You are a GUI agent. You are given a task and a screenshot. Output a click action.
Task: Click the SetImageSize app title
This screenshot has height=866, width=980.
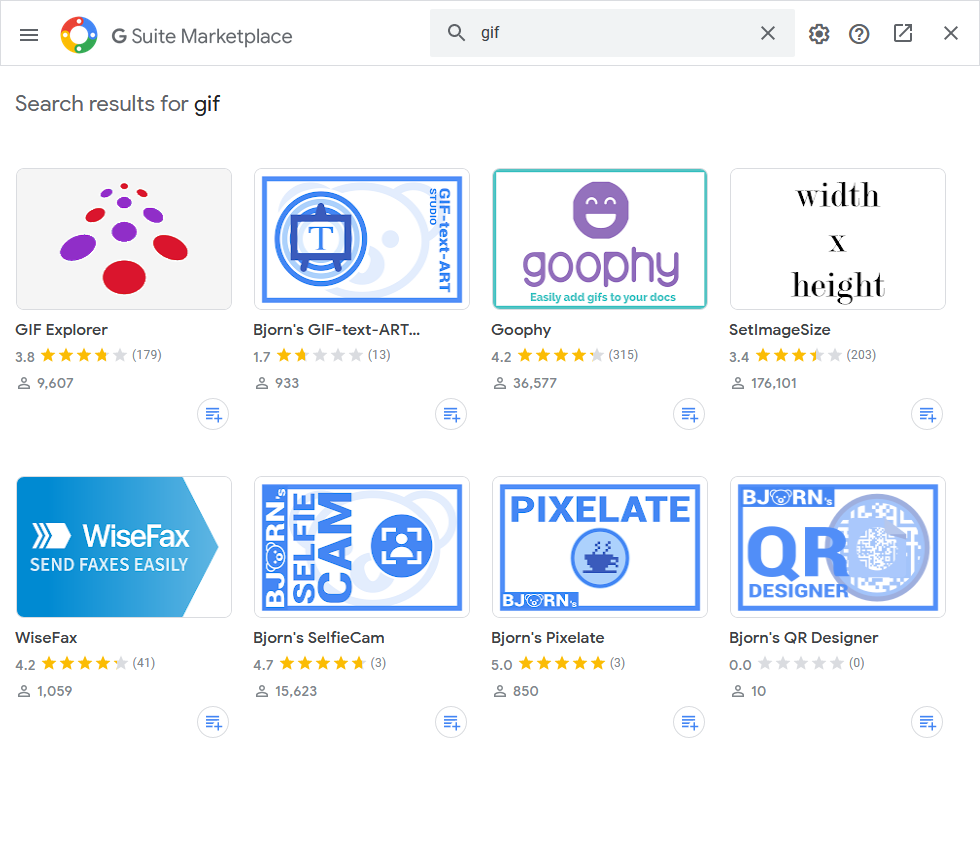(779, 330)
